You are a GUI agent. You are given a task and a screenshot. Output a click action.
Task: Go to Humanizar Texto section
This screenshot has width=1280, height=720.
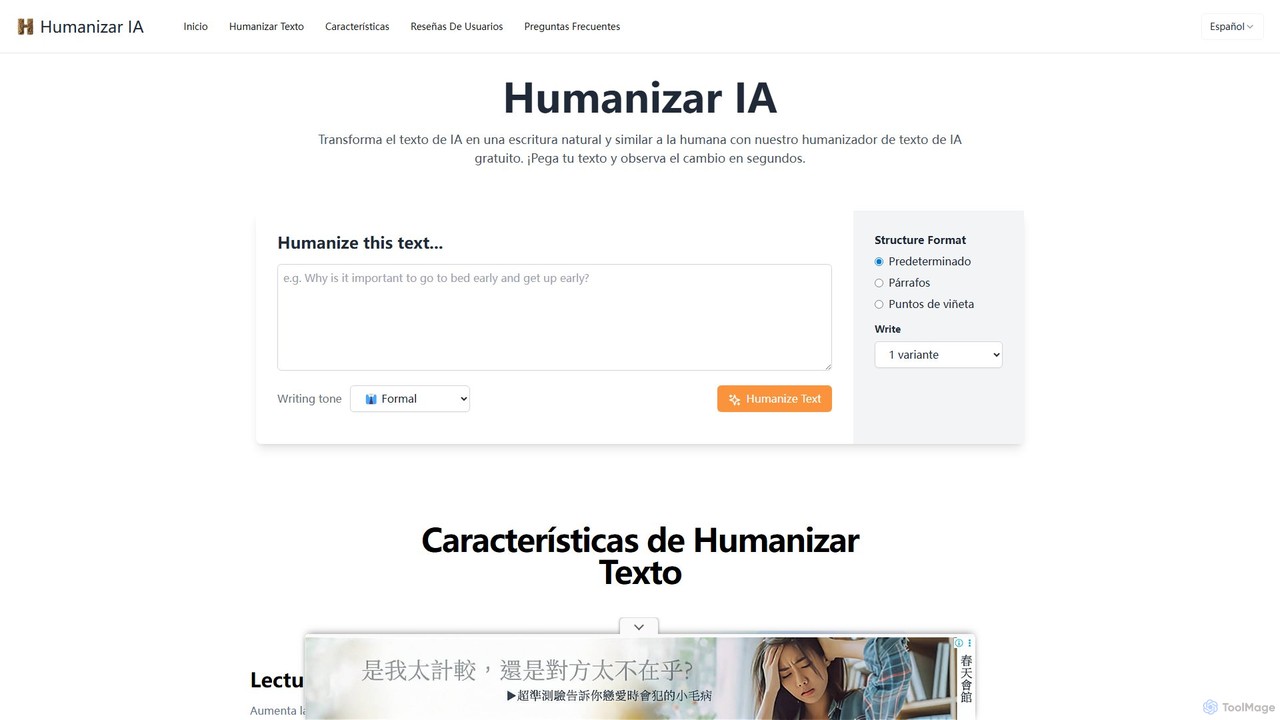(266, 27)
